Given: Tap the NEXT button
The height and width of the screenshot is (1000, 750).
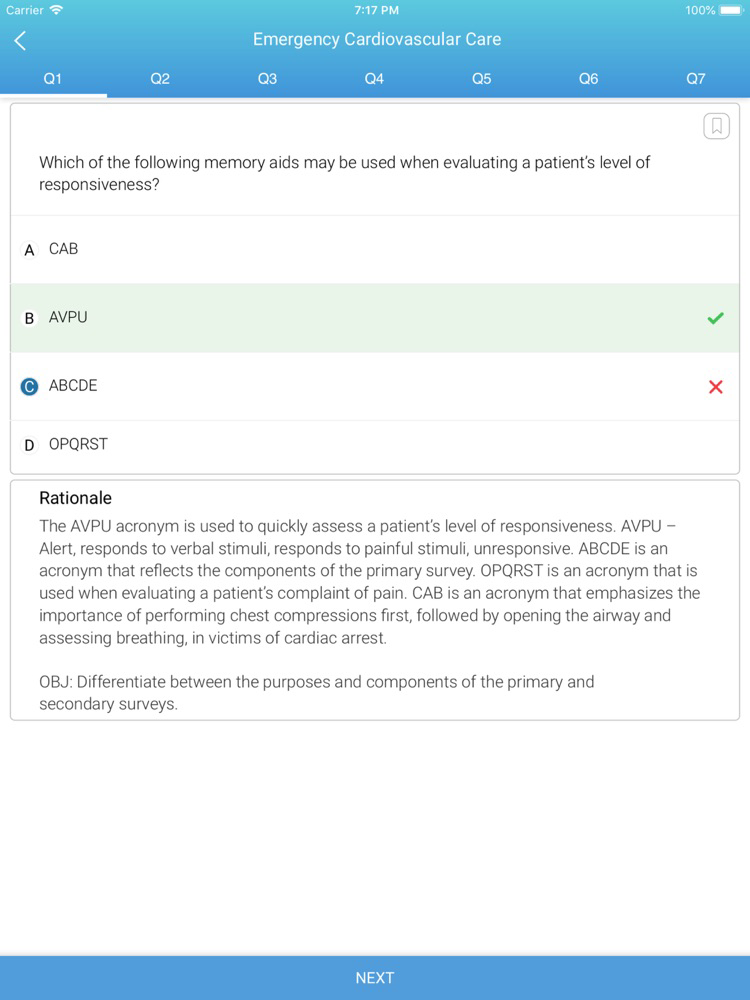Looking at the screenshot, I should point(375,978).
